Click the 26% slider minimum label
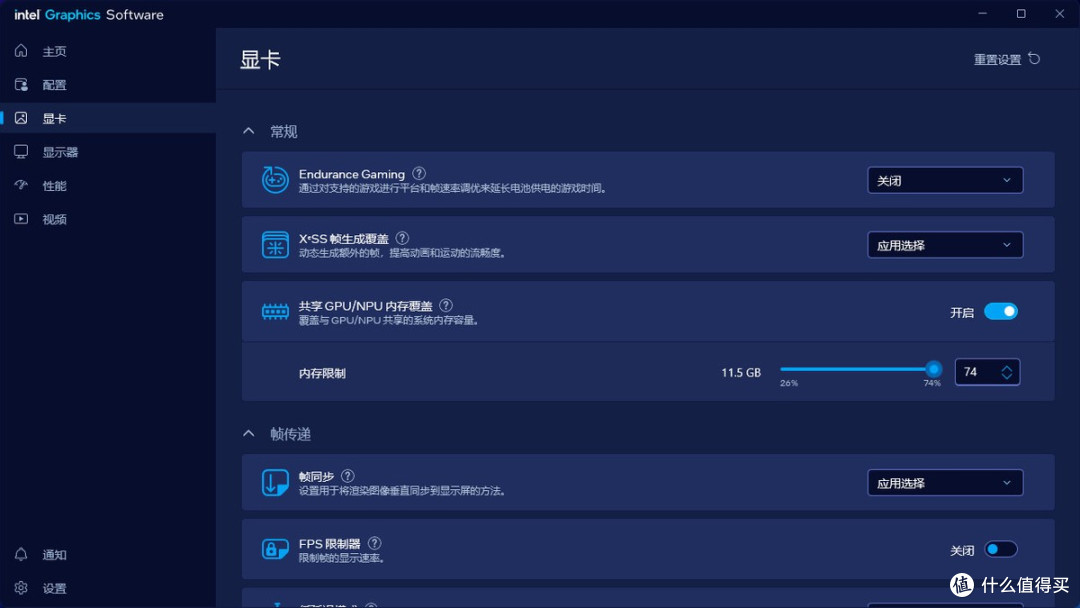Image resolution: width=1080 pixels, height=608 pixels. [789, 384]
